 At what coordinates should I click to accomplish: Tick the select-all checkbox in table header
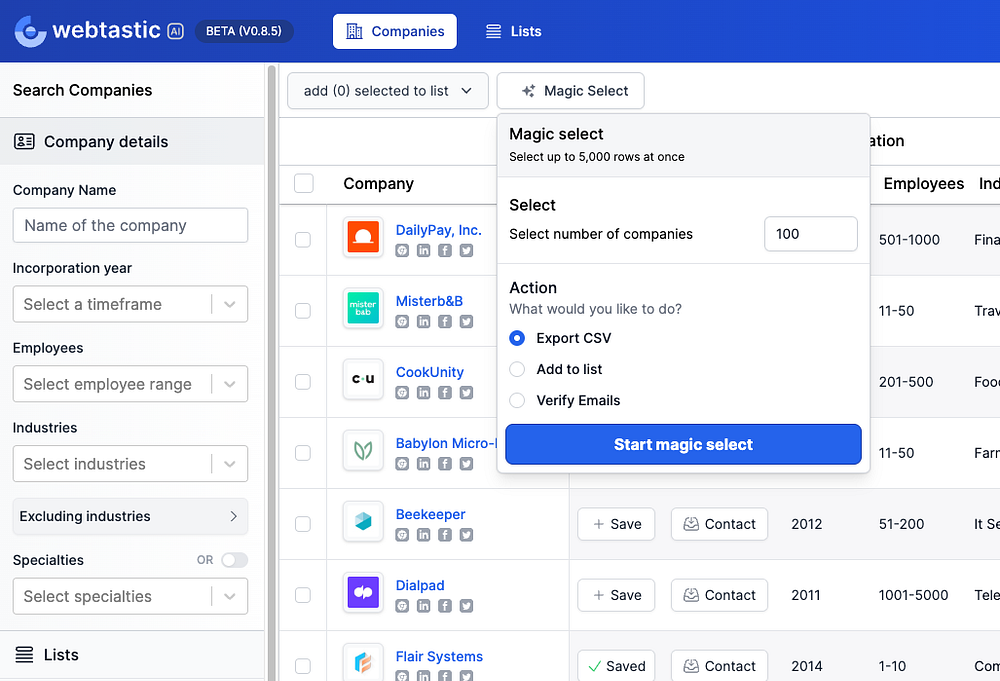click(304, 183)
